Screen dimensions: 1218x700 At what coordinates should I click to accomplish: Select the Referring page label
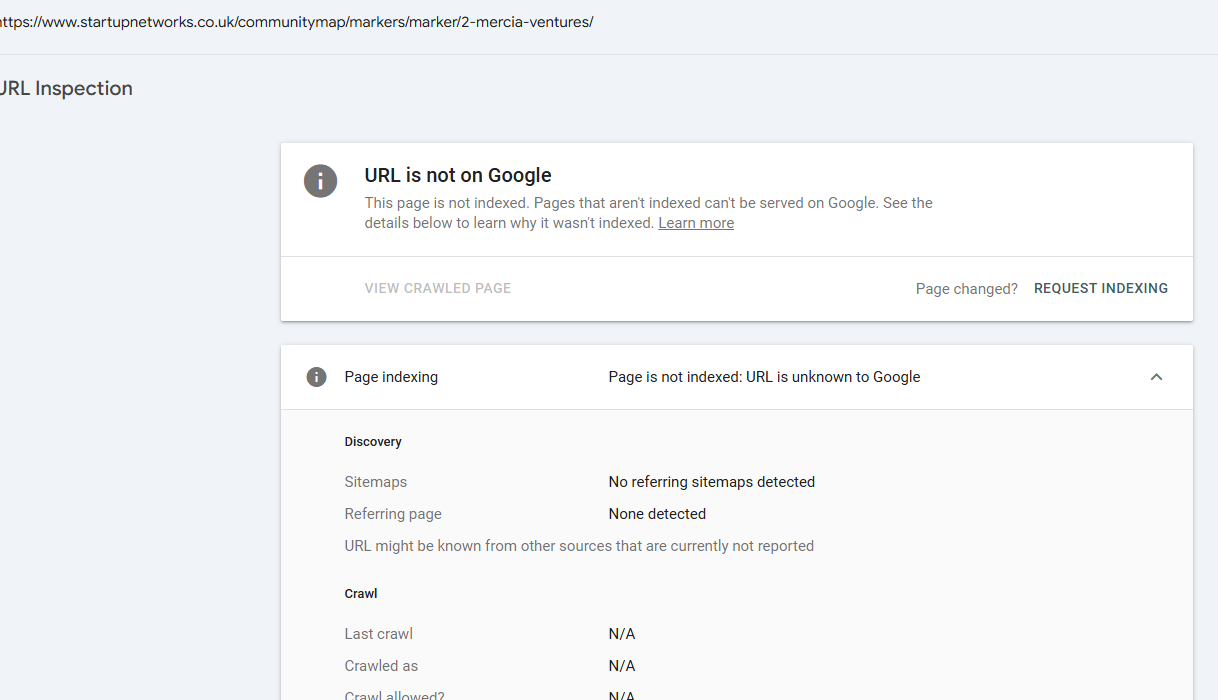point(393,514)
